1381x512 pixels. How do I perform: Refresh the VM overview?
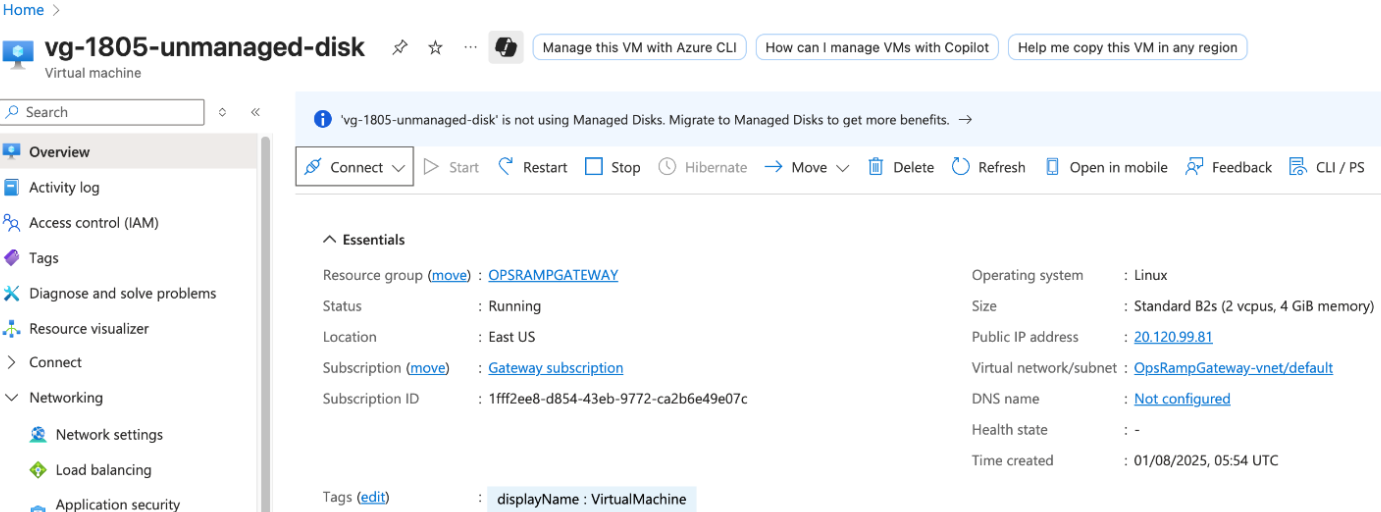[989, 167]
